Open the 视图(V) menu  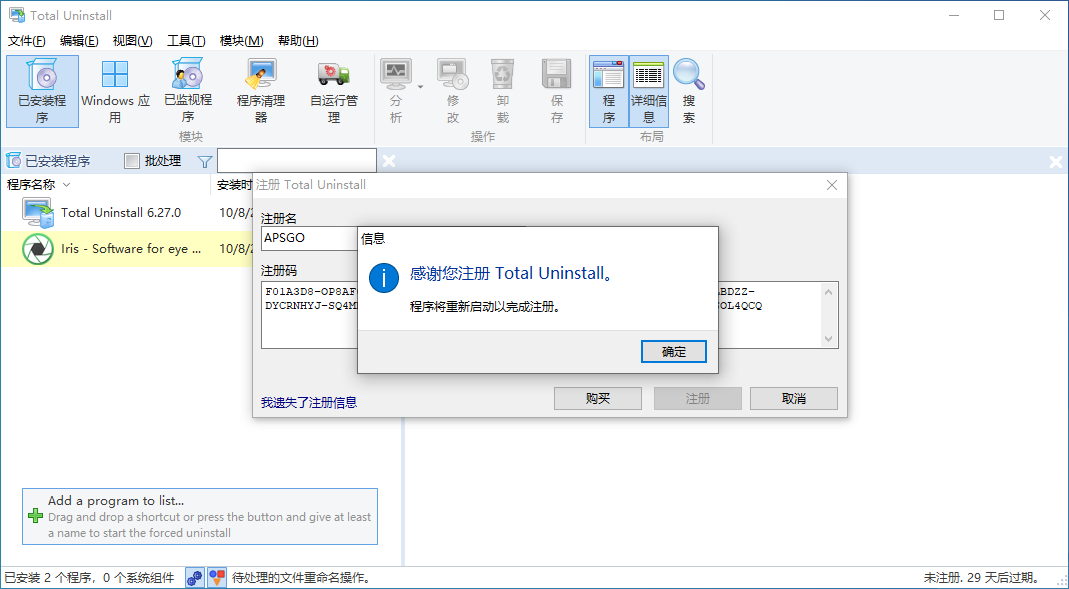pos(132,41)
